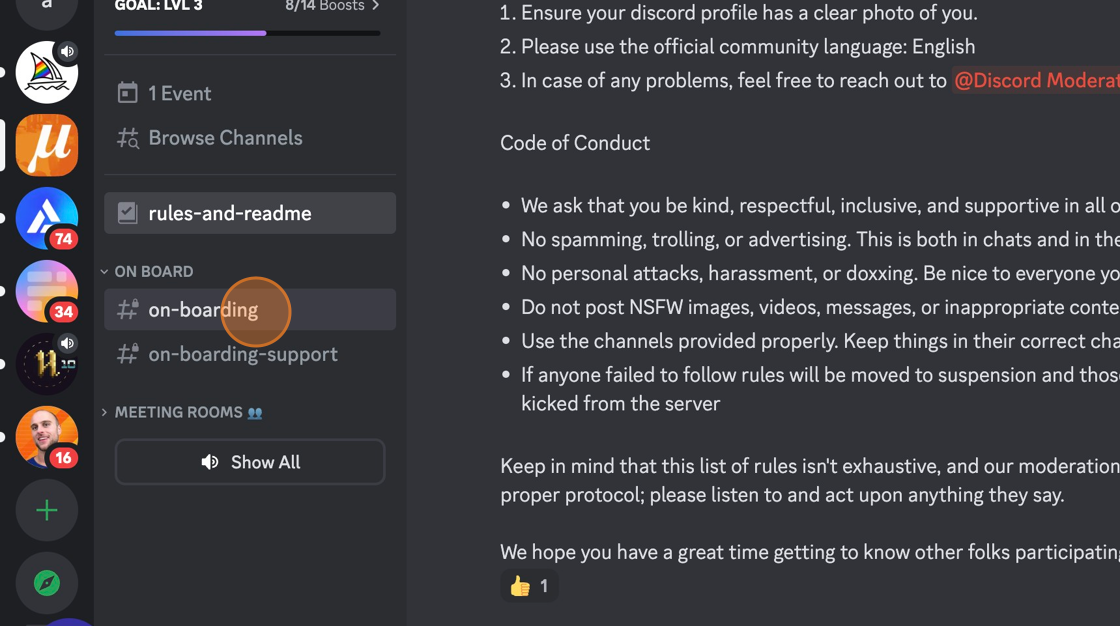Open the blue triangle server with 74 notifications
The image size is (1120, 626).
[x=46, y=218]
